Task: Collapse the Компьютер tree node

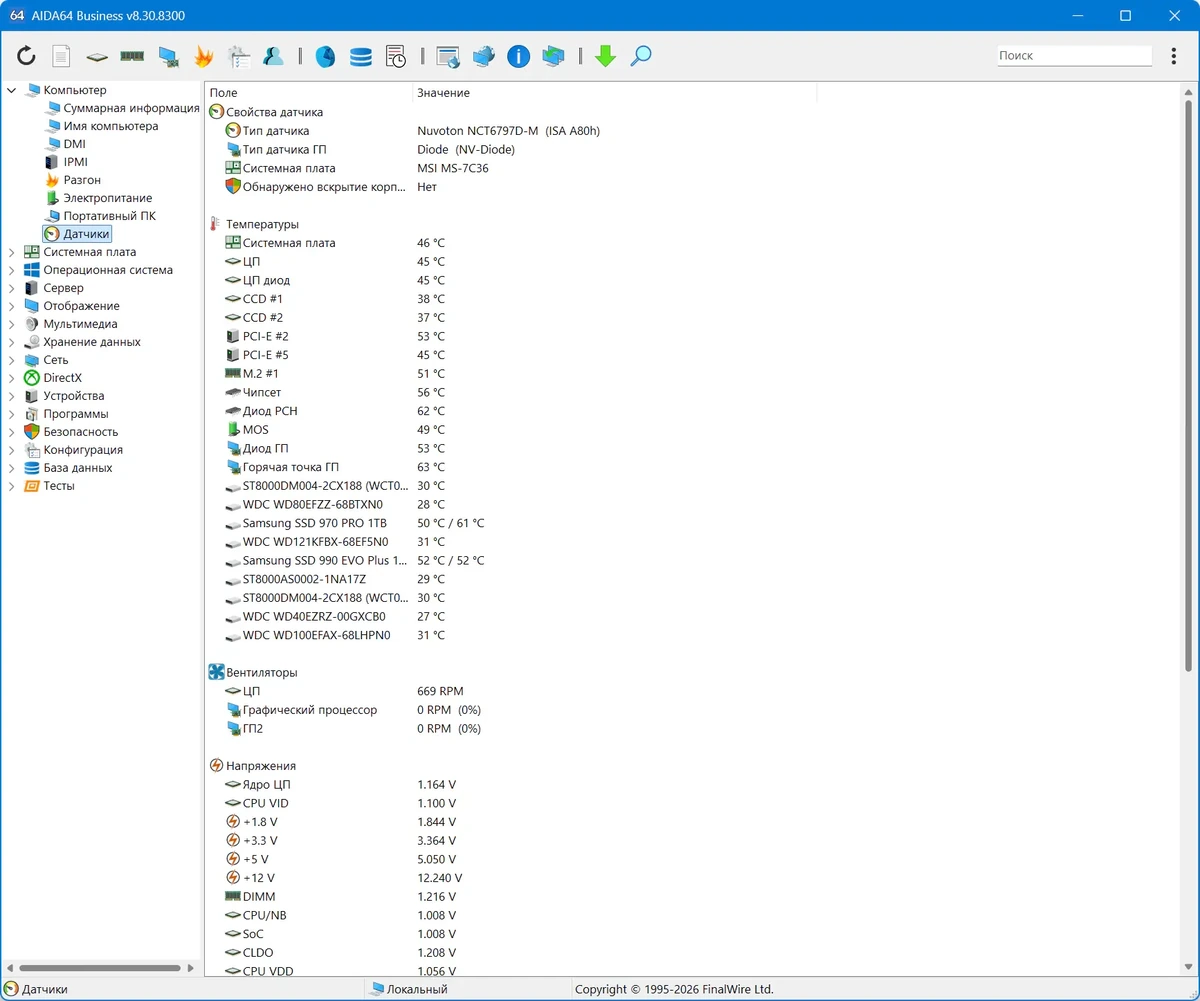Action: (x=12, y=90)
